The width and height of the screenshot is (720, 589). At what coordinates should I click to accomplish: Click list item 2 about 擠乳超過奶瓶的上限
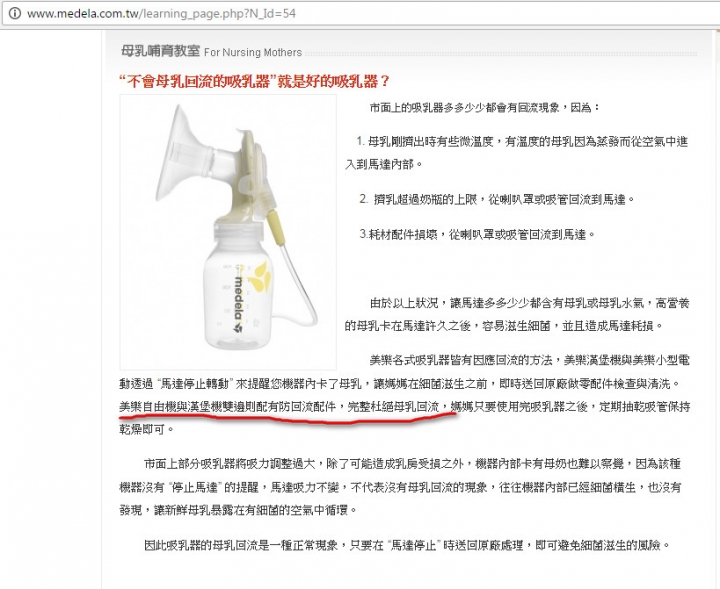coord(497,199)
